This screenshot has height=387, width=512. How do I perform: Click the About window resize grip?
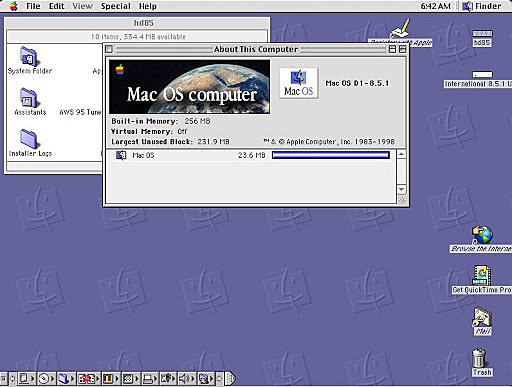[x=402, y=199]
